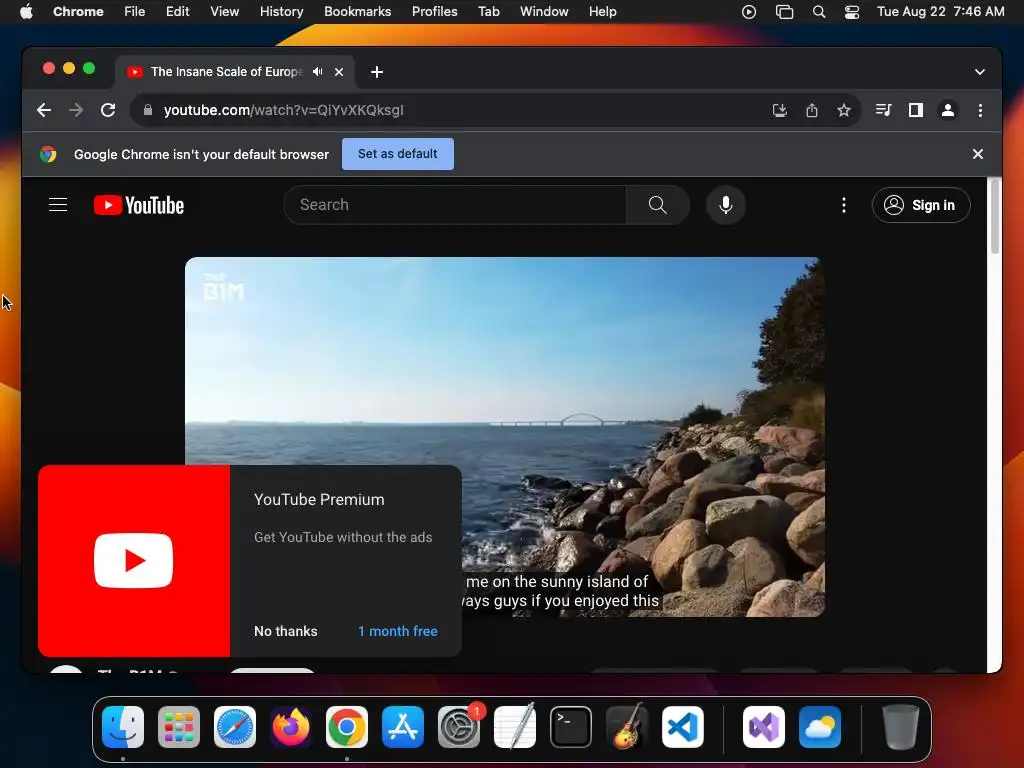1024x768 pixels.
Task: Open the Apple menu
Action: click(26, 12)
